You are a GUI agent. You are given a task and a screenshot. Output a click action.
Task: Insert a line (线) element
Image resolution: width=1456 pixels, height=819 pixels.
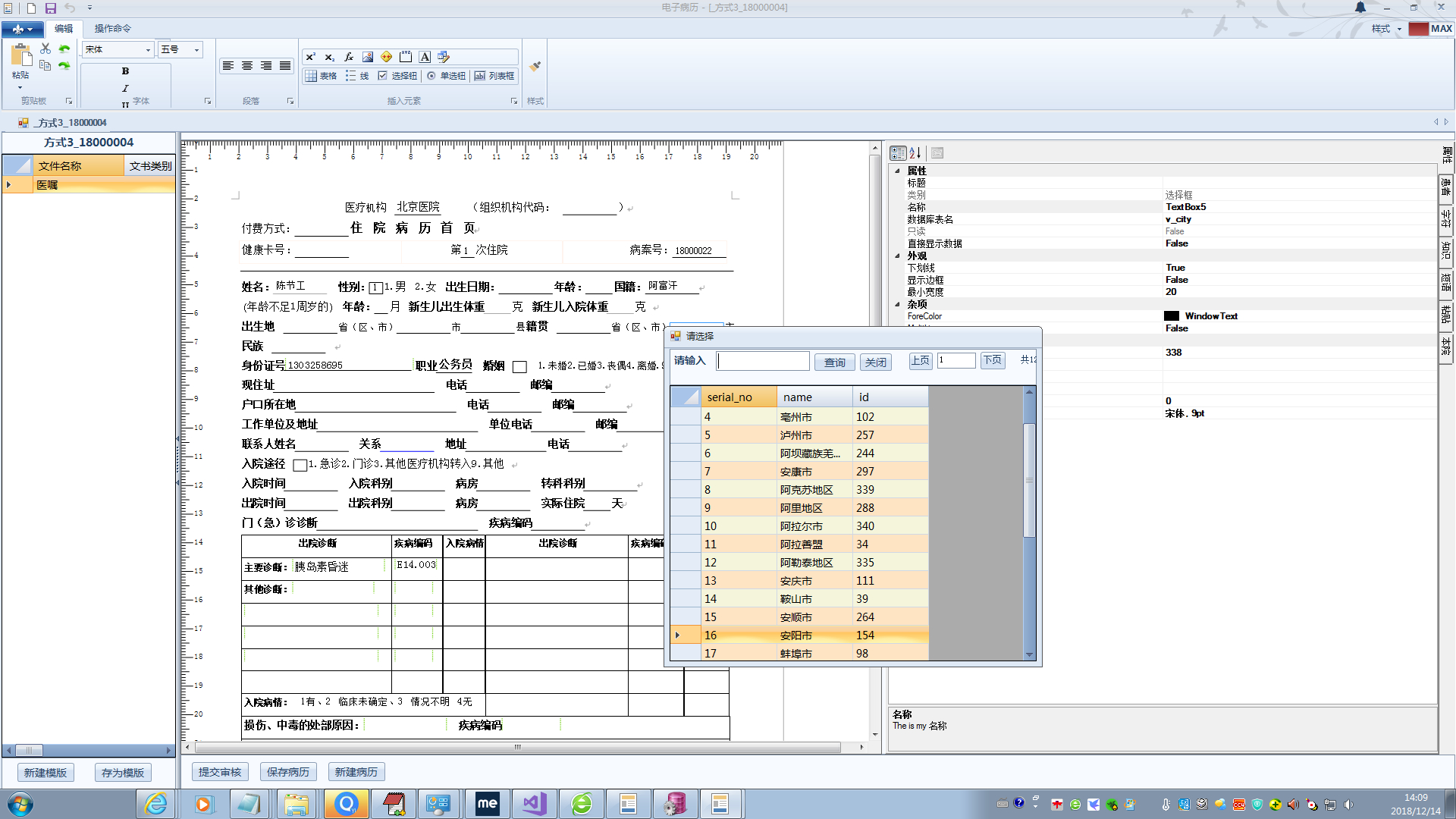(x=358, y=76)
